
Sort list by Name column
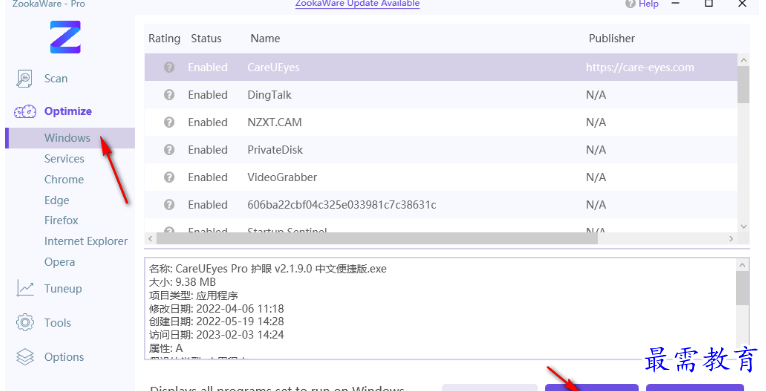point(265,39)
